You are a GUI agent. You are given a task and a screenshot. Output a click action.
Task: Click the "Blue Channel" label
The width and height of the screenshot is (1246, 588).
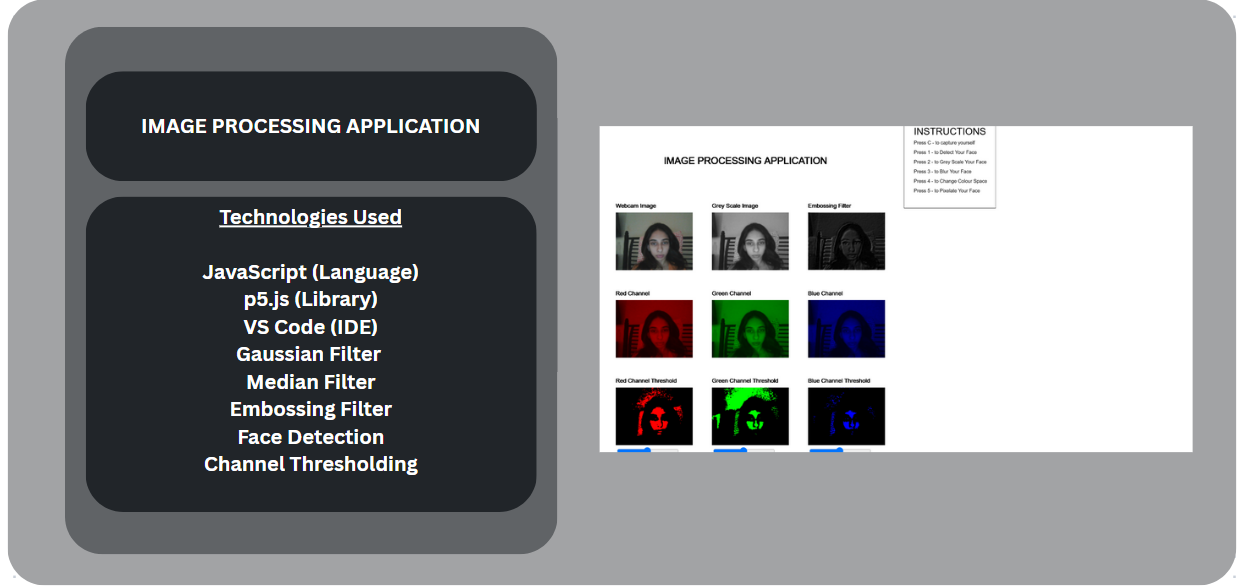(x=826, y=294)
